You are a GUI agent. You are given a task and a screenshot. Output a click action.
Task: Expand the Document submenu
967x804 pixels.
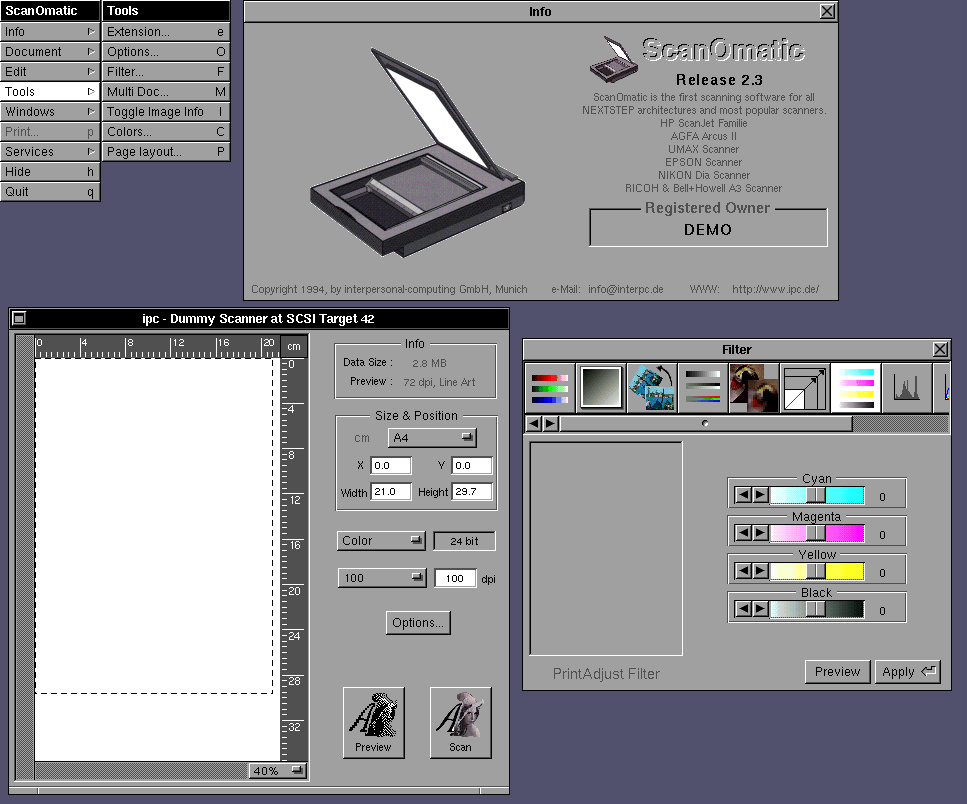tap(50, 52)
